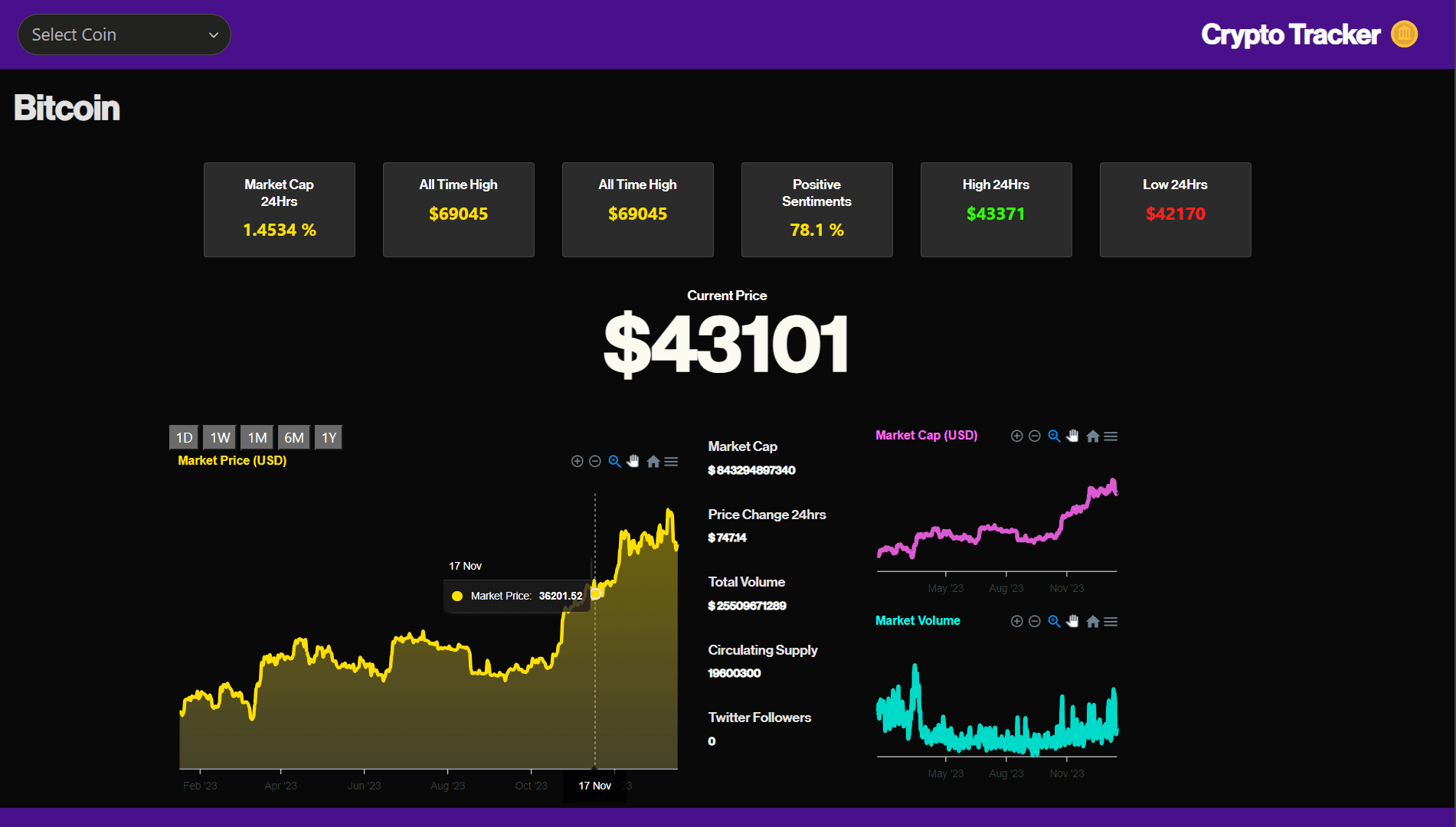Image resolution: width=1456 pixels, height=827 pixels.
Task: Zoom out on Market Volume chart
Action: (1035, 621)
